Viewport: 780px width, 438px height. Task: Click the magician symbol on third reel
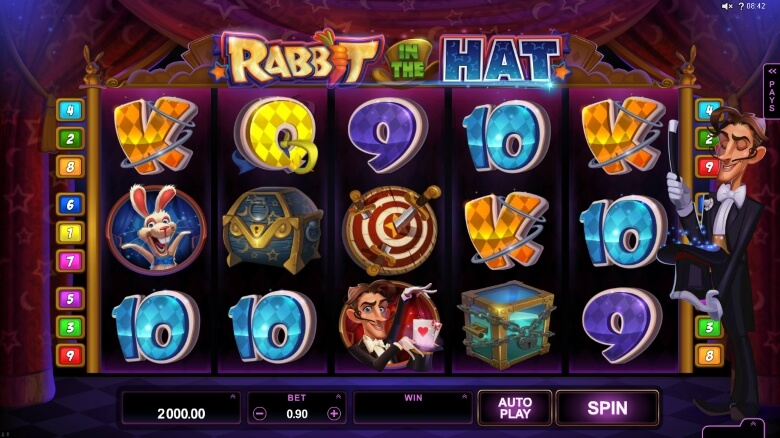[x=390, y=325]
